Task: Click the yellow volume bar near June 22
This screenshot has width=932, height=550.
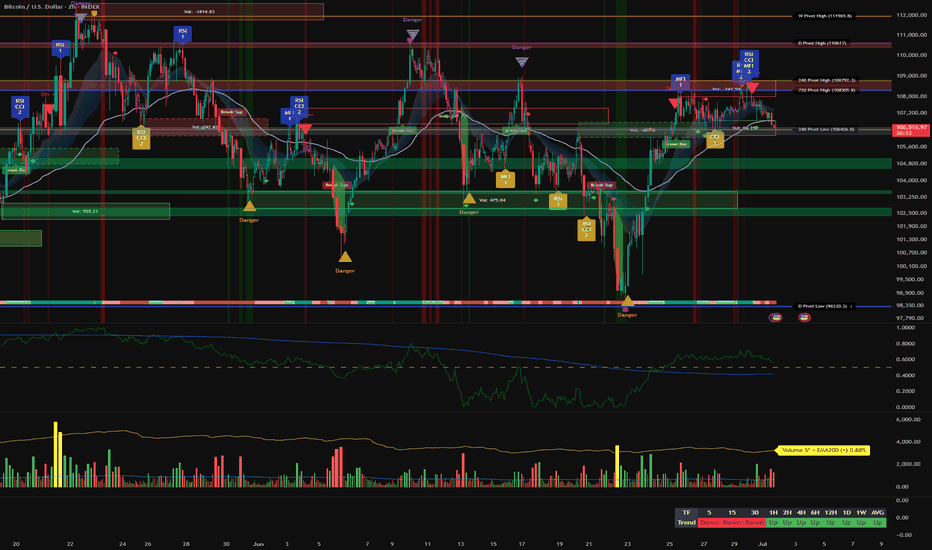Action: pos(617,466)
